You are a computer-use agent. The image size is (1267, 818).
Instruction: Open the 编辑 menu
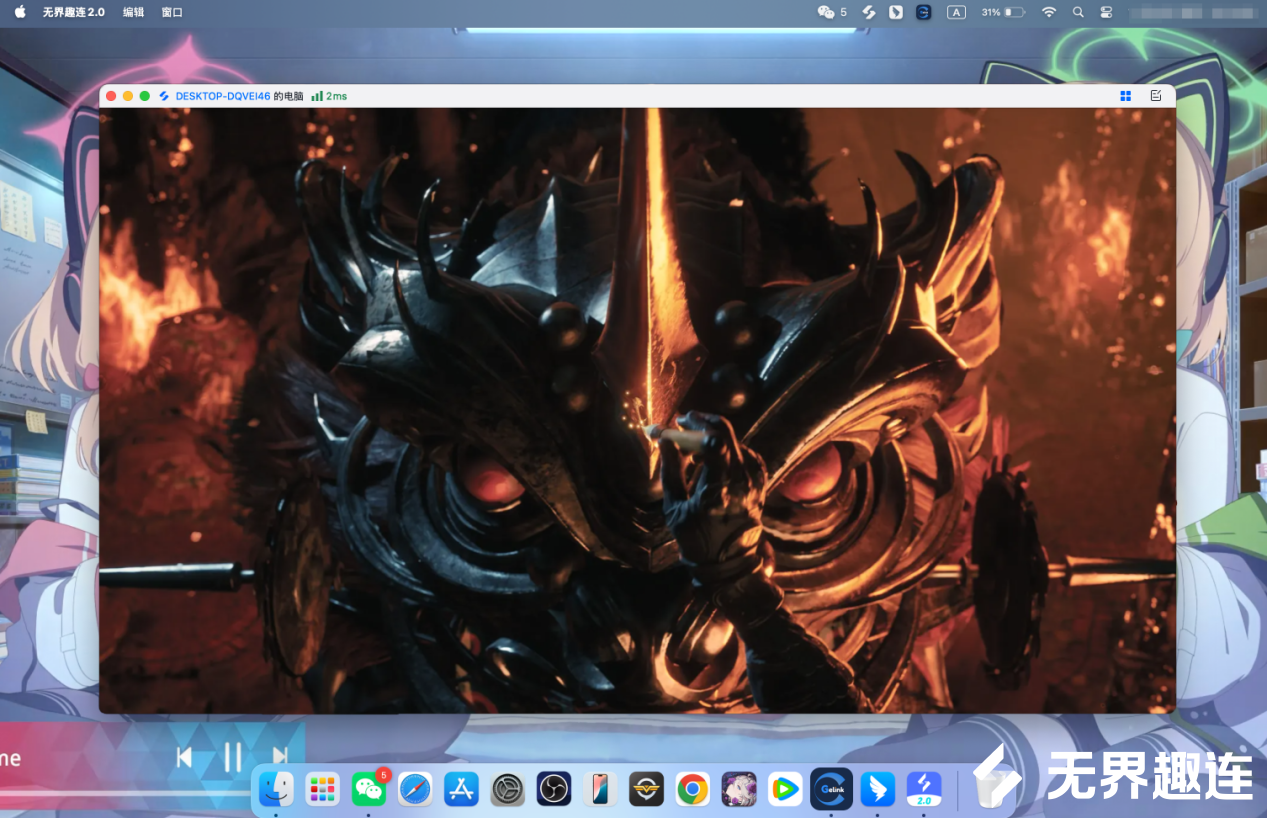point(133,12)
